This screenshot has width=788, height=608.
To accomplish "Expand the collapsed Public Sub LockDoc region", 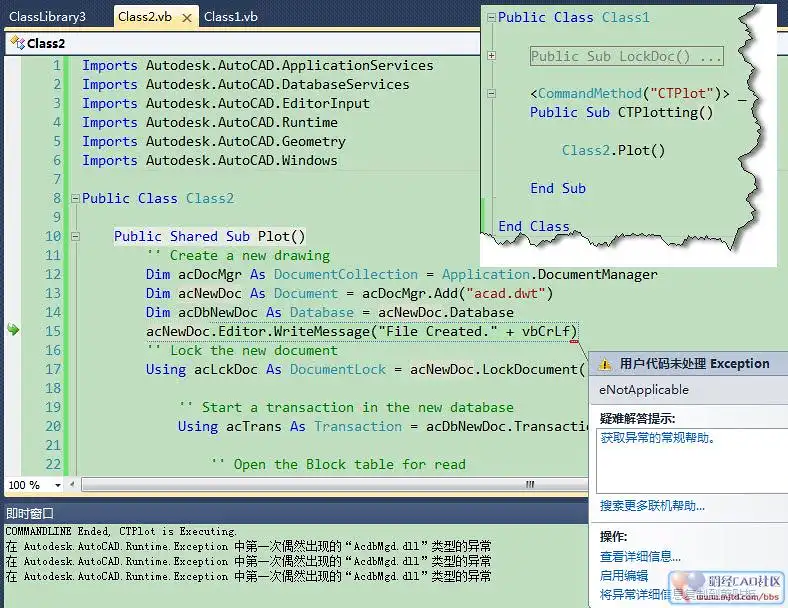I will tap(491, 56).
